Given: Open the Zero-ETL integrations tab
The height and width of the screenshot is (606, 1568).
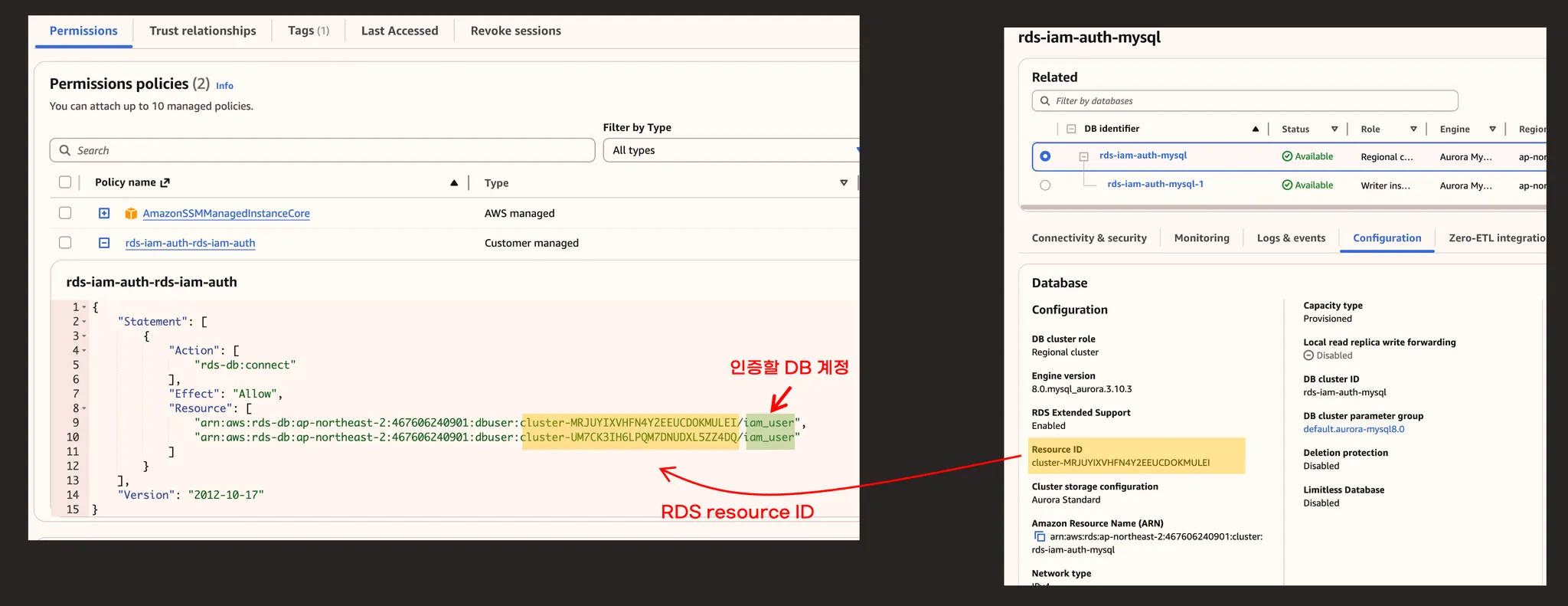Looking at the screenshot, I should pos(1497,238).
